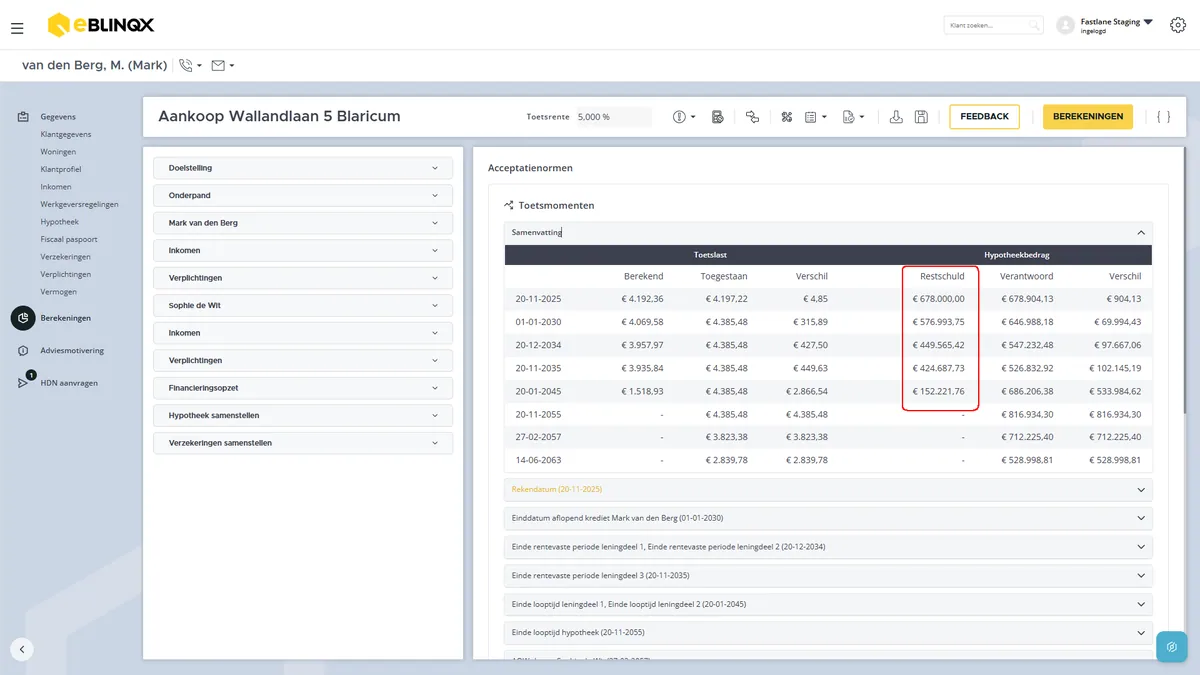Open the floating help widget icon
The image size is (1200, 675).
(1171, 647)
